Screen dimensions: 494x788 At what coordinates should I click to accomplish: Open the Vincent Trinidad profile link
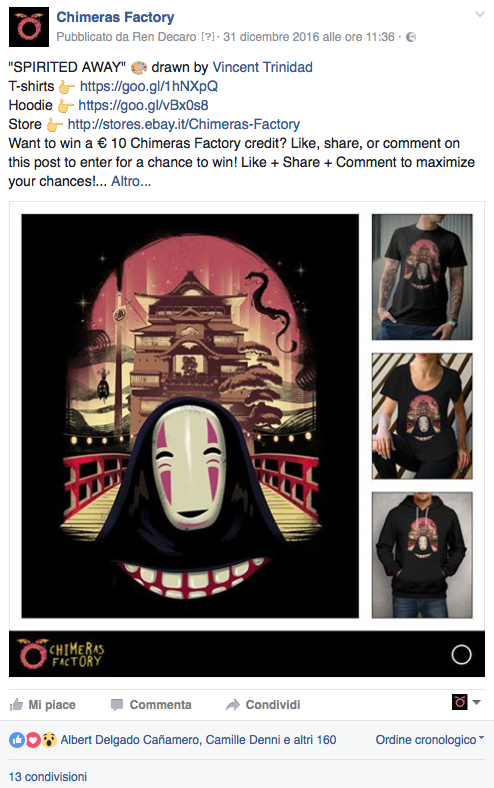[262, 67]
